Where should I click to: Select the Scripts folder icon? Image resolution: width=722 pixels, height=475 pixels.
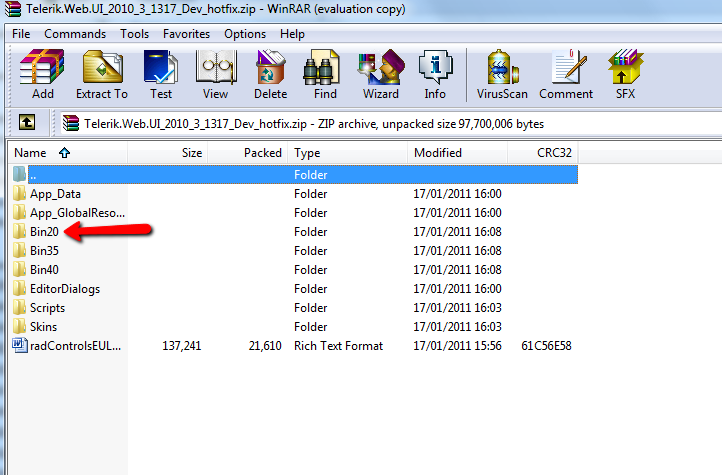(x=19, y=307)
